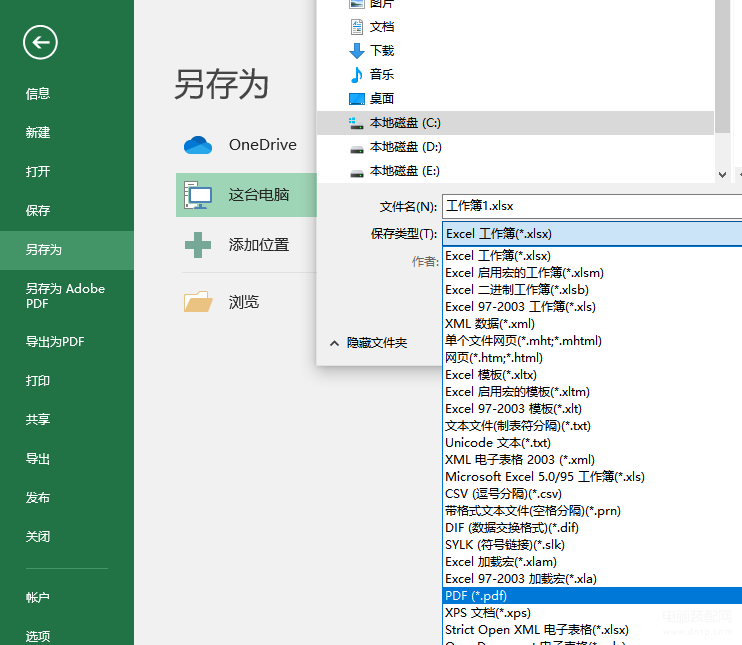The image size is (742, 645).
Task: Choose 文本文件(制表符分隔)(*.txt) option
Action: pyautogui.click(x=592, y=426)
